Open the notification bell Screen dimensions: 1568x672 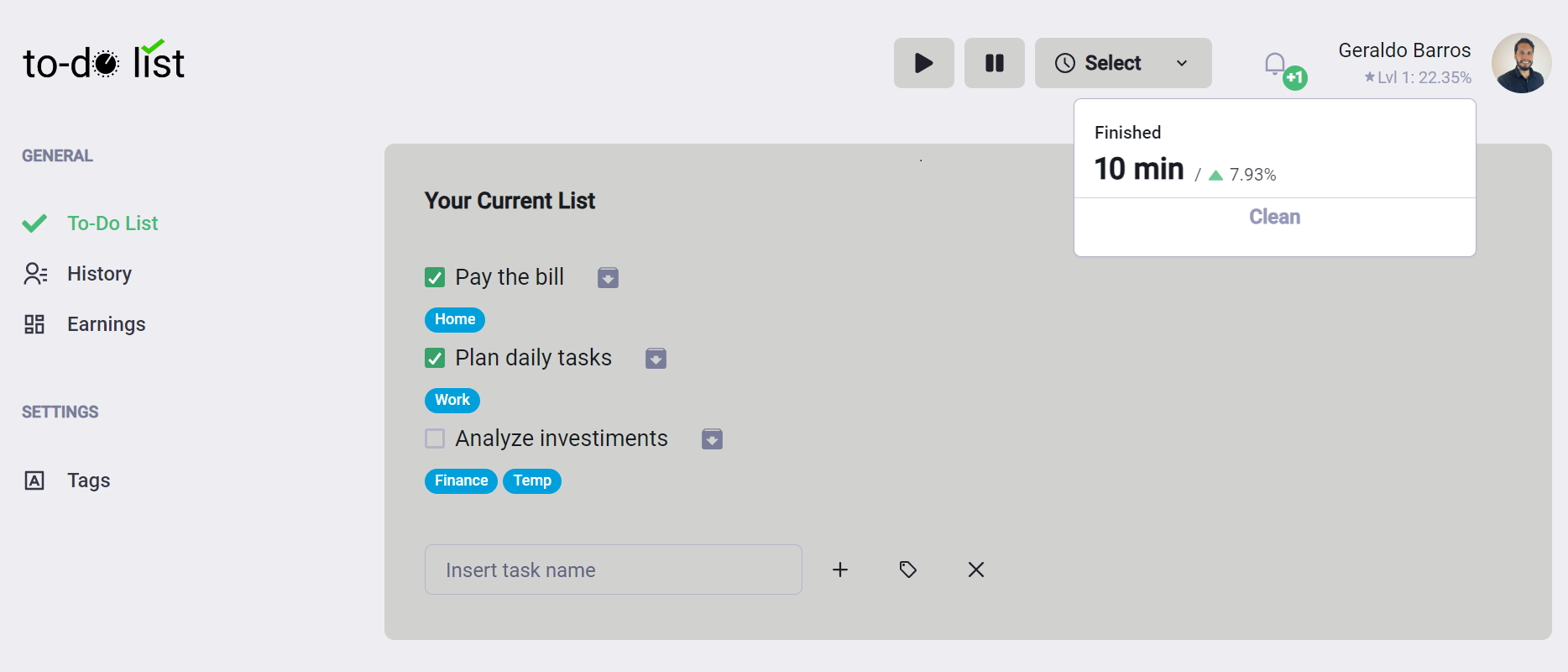[1275, 64]
